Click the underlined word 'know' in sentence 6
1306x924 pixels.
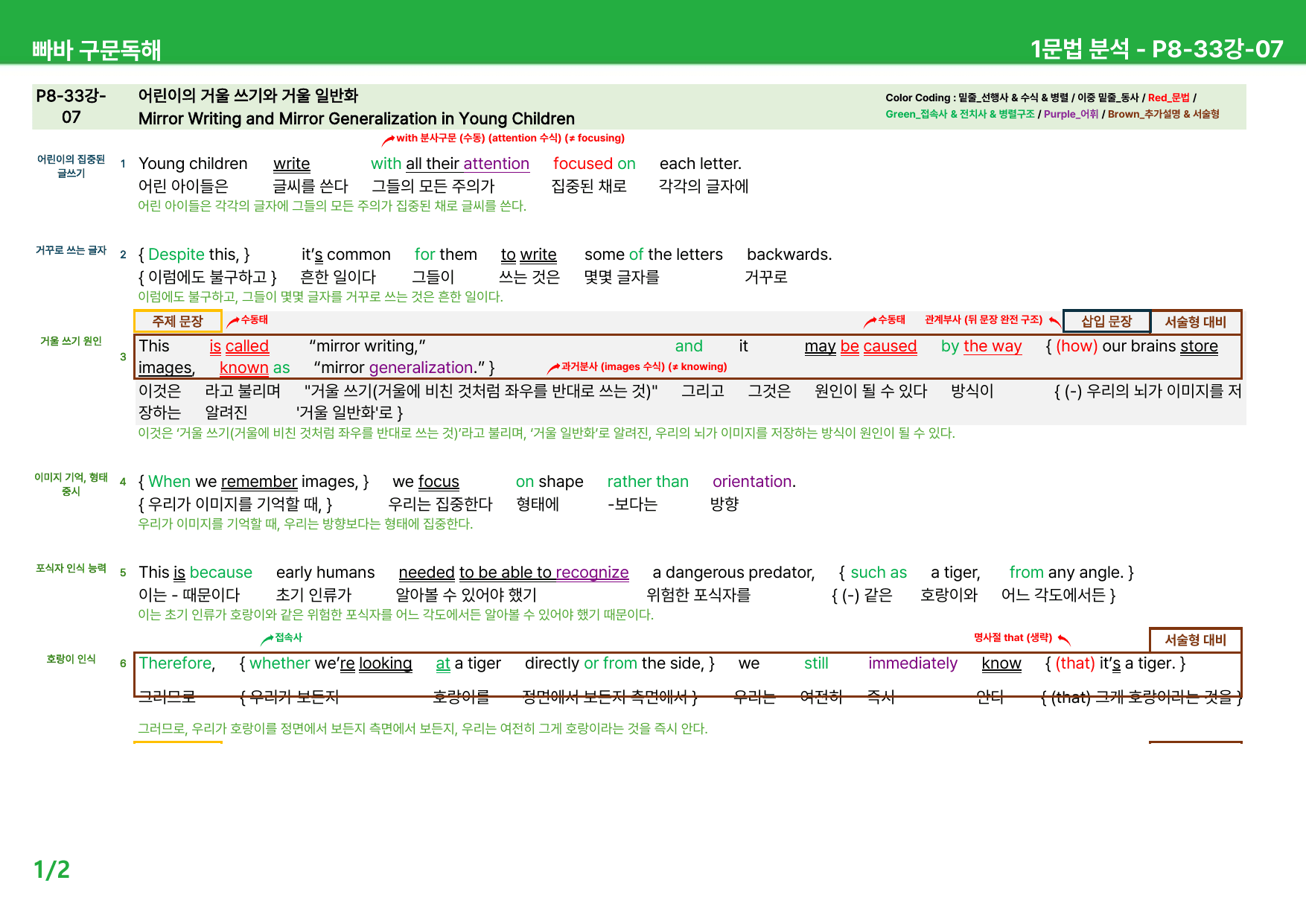[1001, 663]
